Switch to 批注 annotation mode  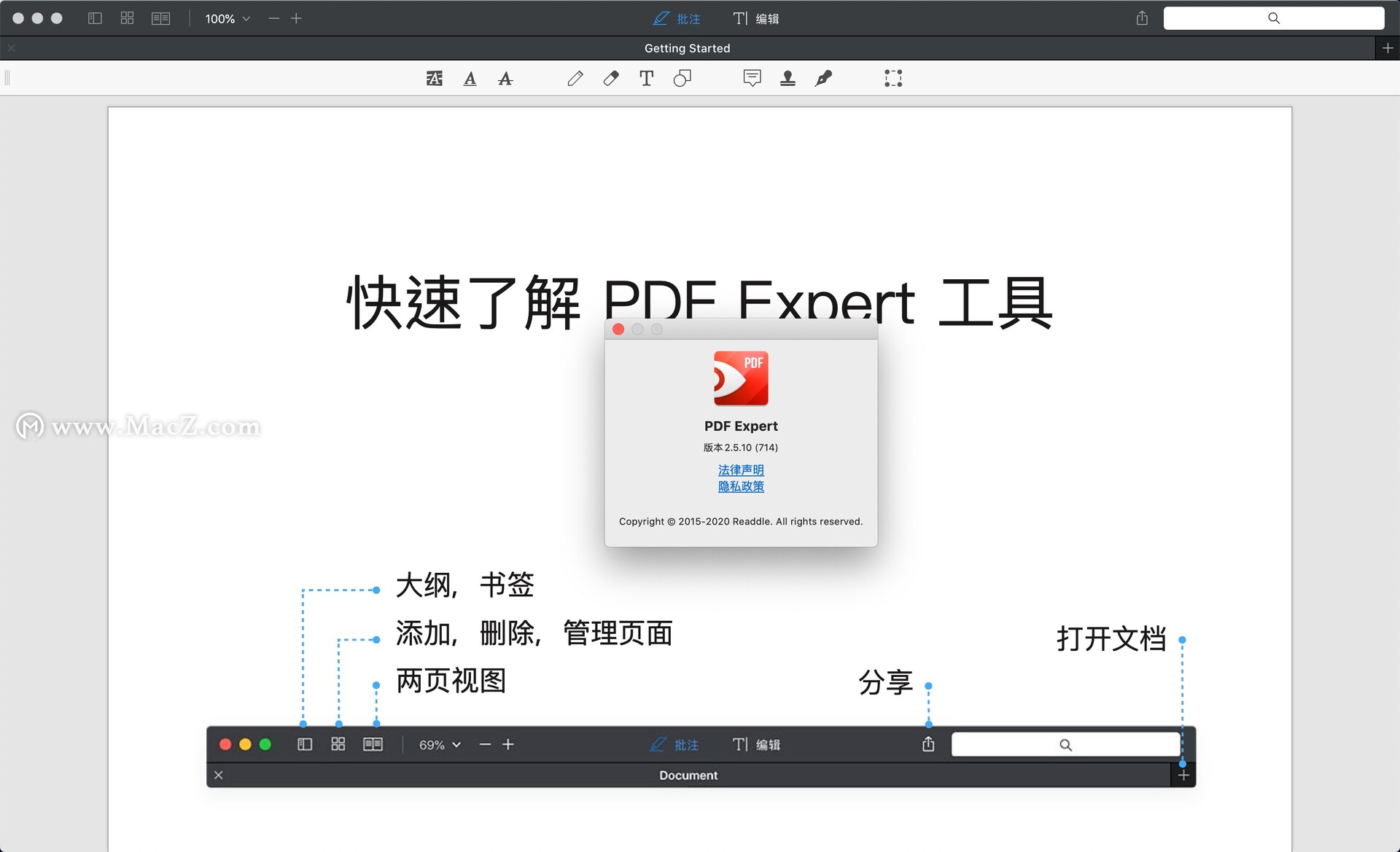tap(676, 18)
